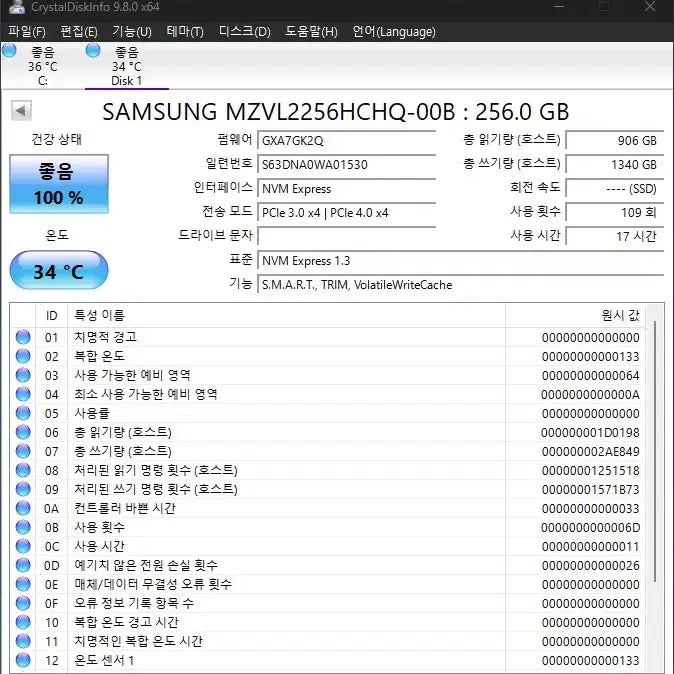Select the 예기치 않은 전원 손실 횟수 attribute
The image size is (674, 674).
point(146,565)
